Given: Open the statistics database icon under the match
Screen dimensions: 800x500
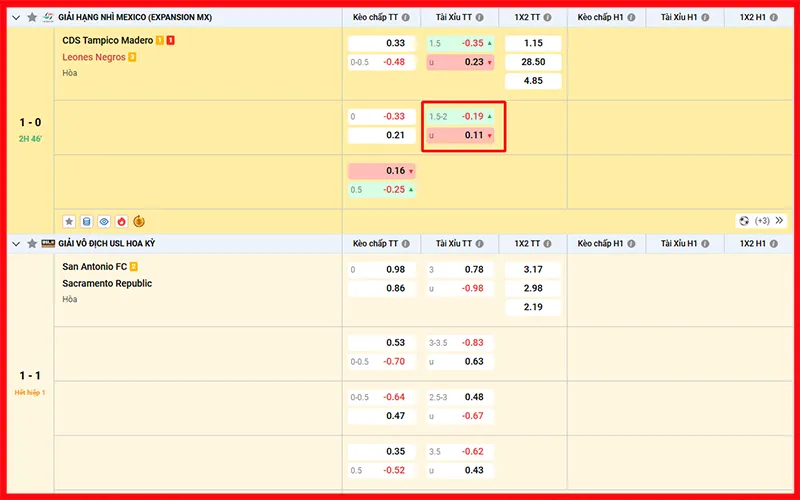Looking at the screenshot, I should click(x=86, y=221).
